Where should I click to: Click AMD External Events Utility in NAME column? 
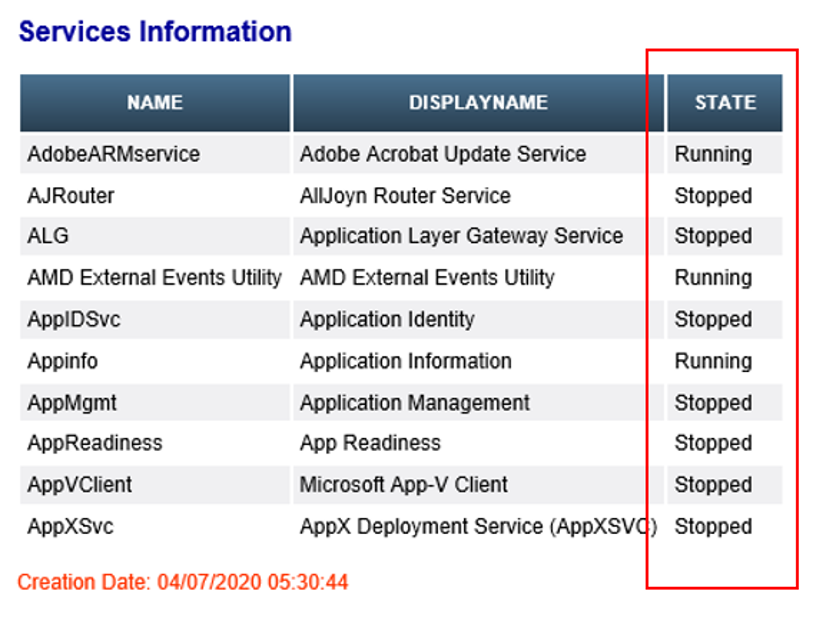tap(155, 277)
